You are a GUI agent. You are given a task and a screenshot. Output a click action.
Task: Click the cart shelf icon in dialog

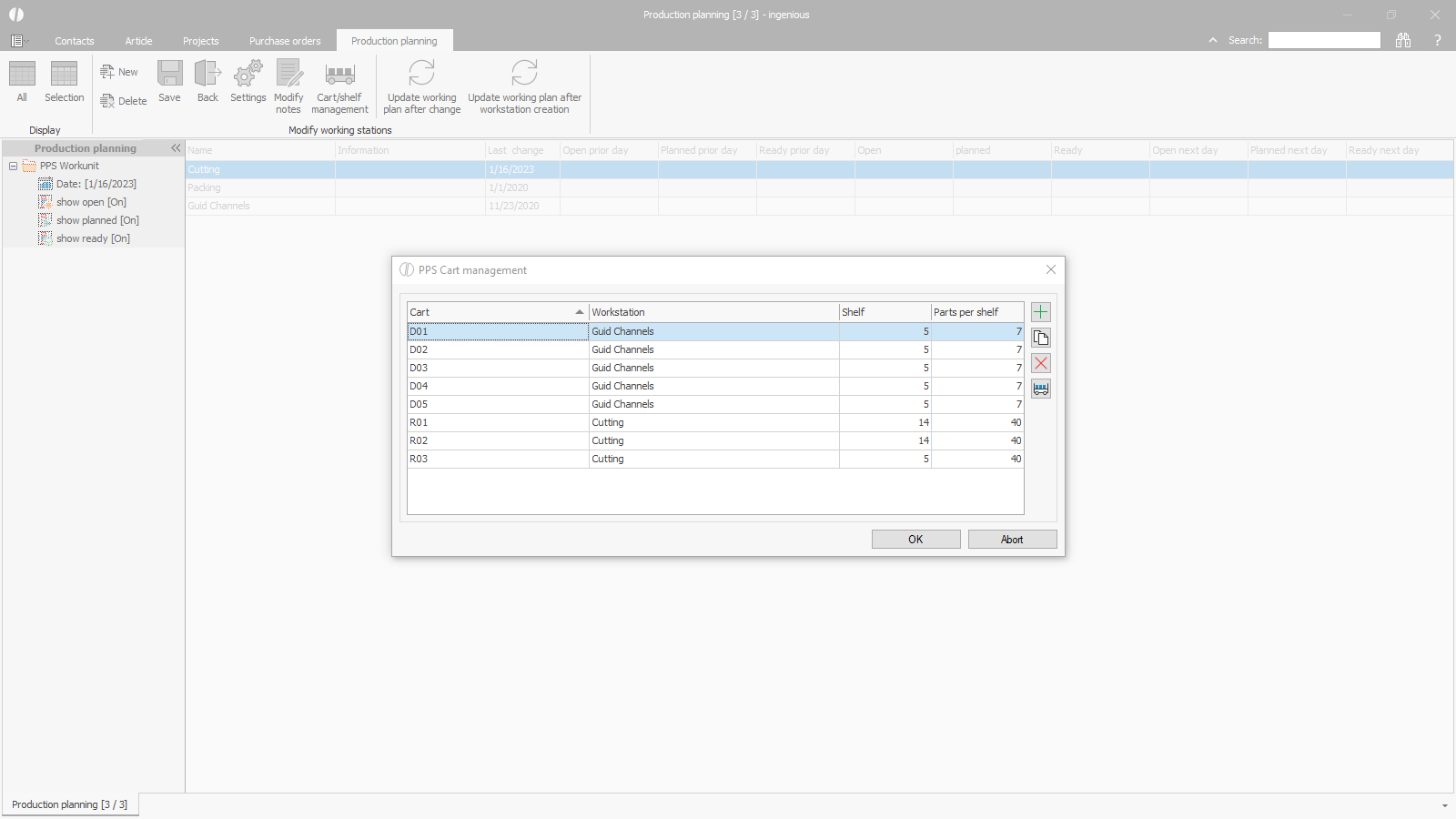pyautogui.click(x=1041, y=389)
